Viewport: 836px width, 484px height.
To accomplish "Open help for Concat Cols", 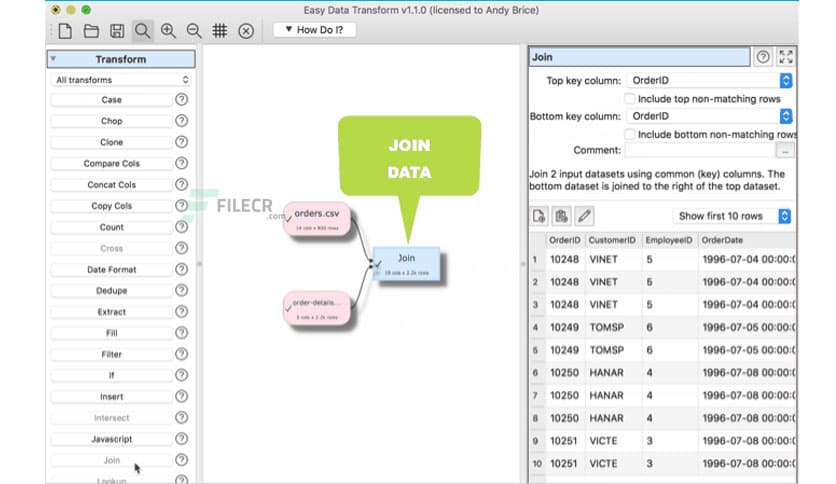I will pos(182,184).
